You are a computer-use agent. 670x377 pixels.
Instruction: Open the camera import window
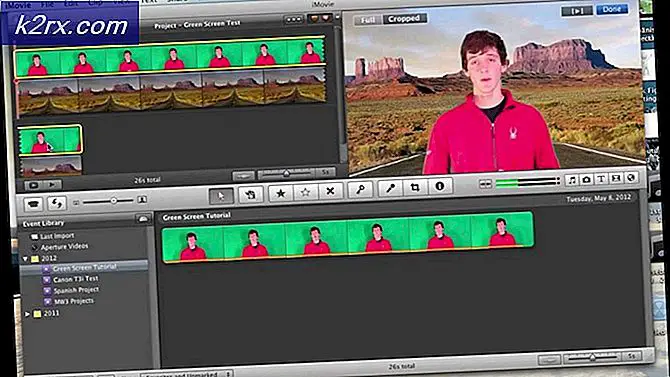[x=33, y=204]
